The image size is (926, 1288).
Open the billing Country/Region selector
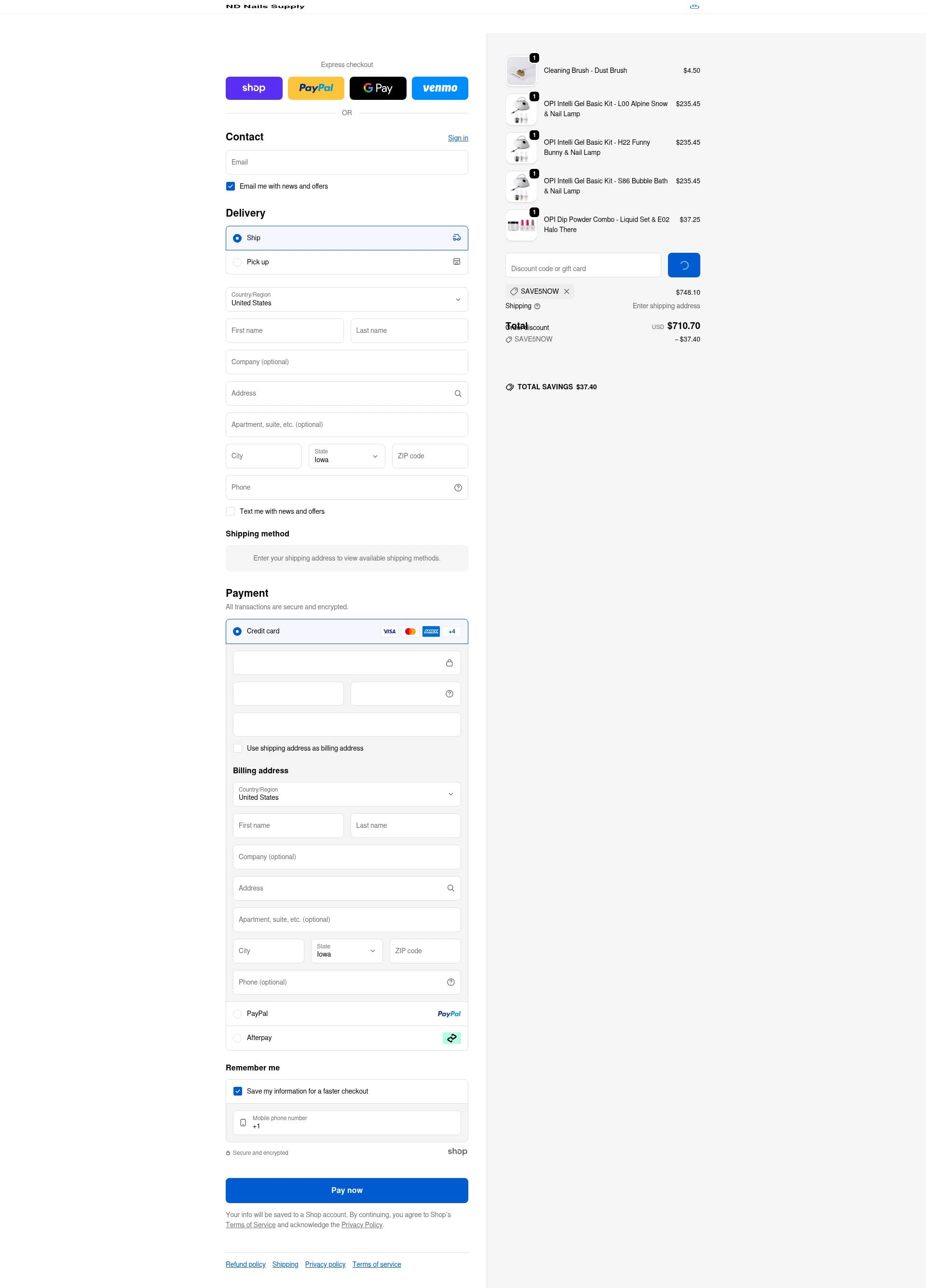click(346, 794)
